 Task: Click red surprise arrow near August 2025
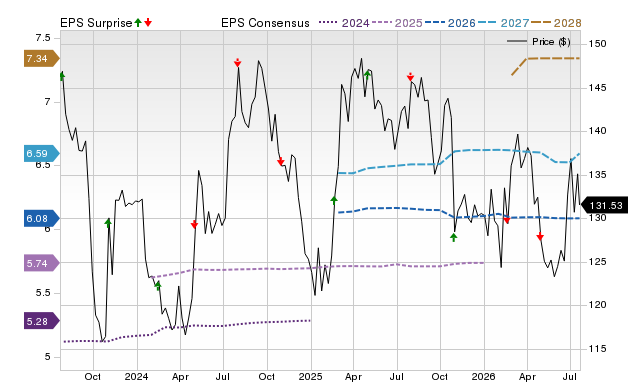[410, 77]
